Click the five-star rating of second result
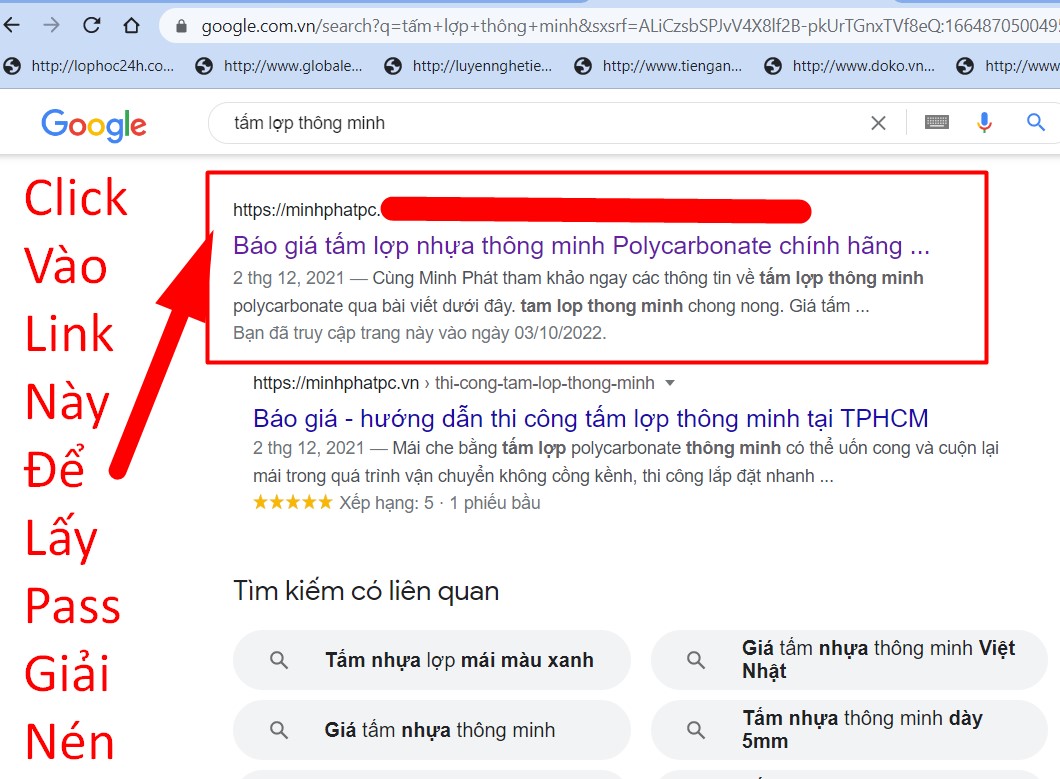 coord(293,502)
